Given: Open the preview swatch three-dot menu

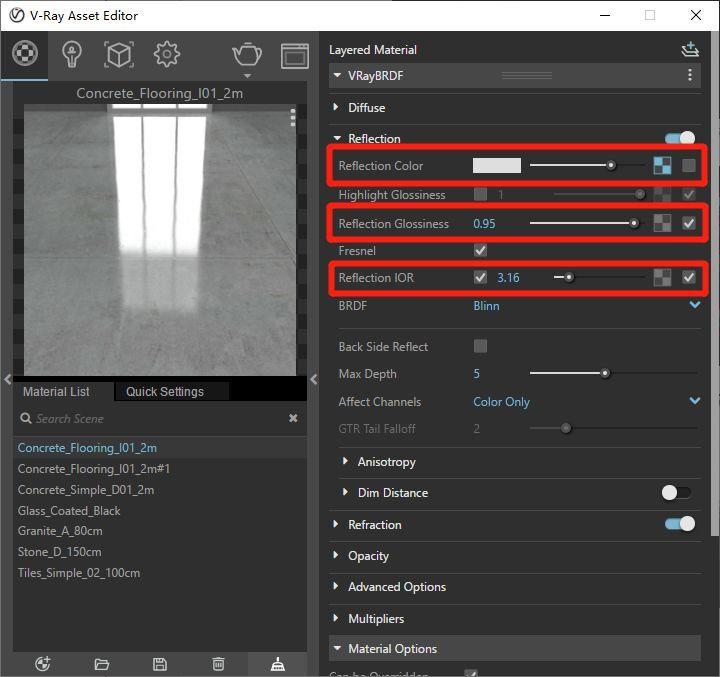Looking at the screenshot, I should [292, 117].
